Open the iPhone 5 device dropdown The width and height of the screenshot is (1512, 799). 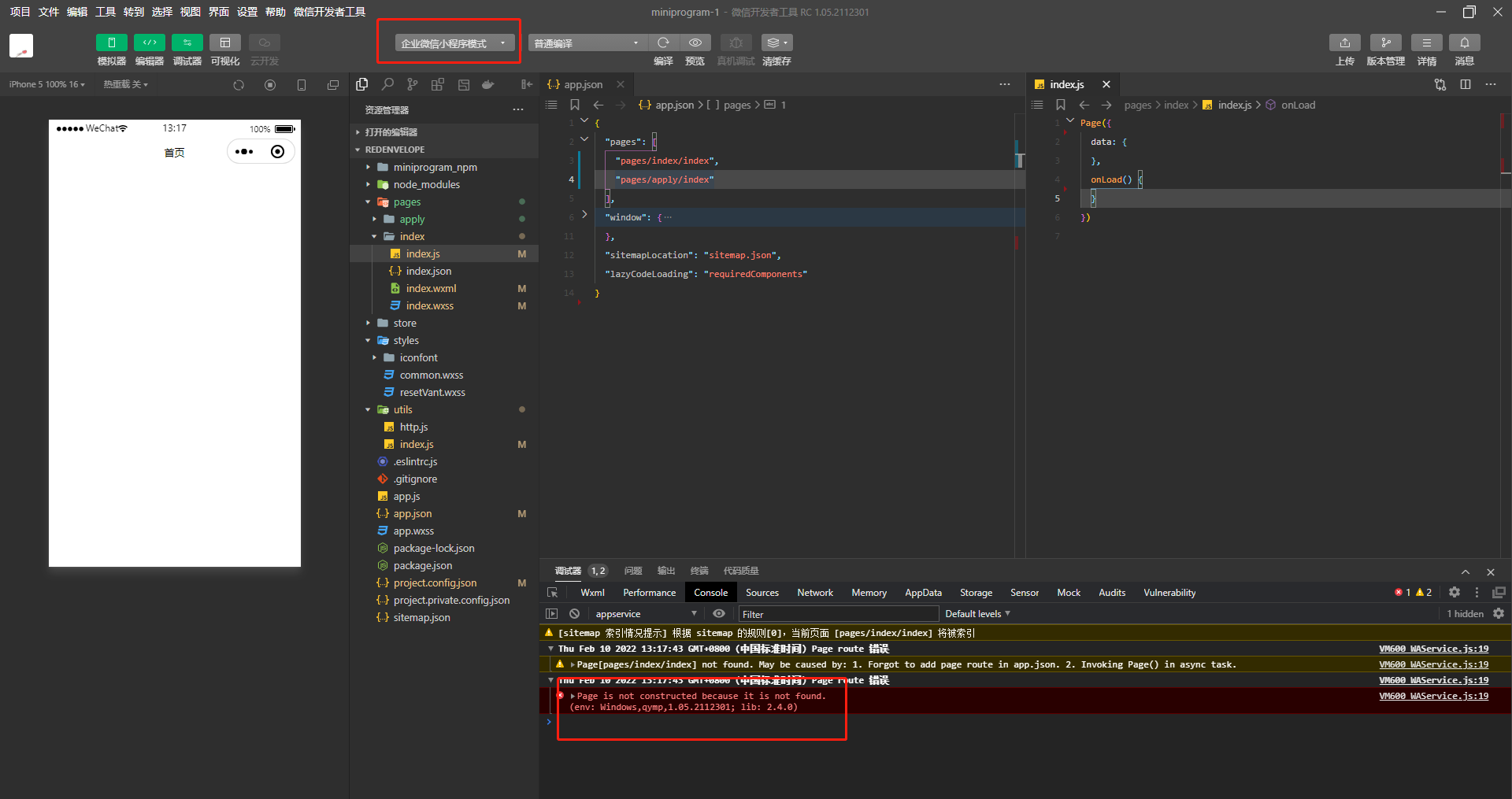tap(46, 84)
